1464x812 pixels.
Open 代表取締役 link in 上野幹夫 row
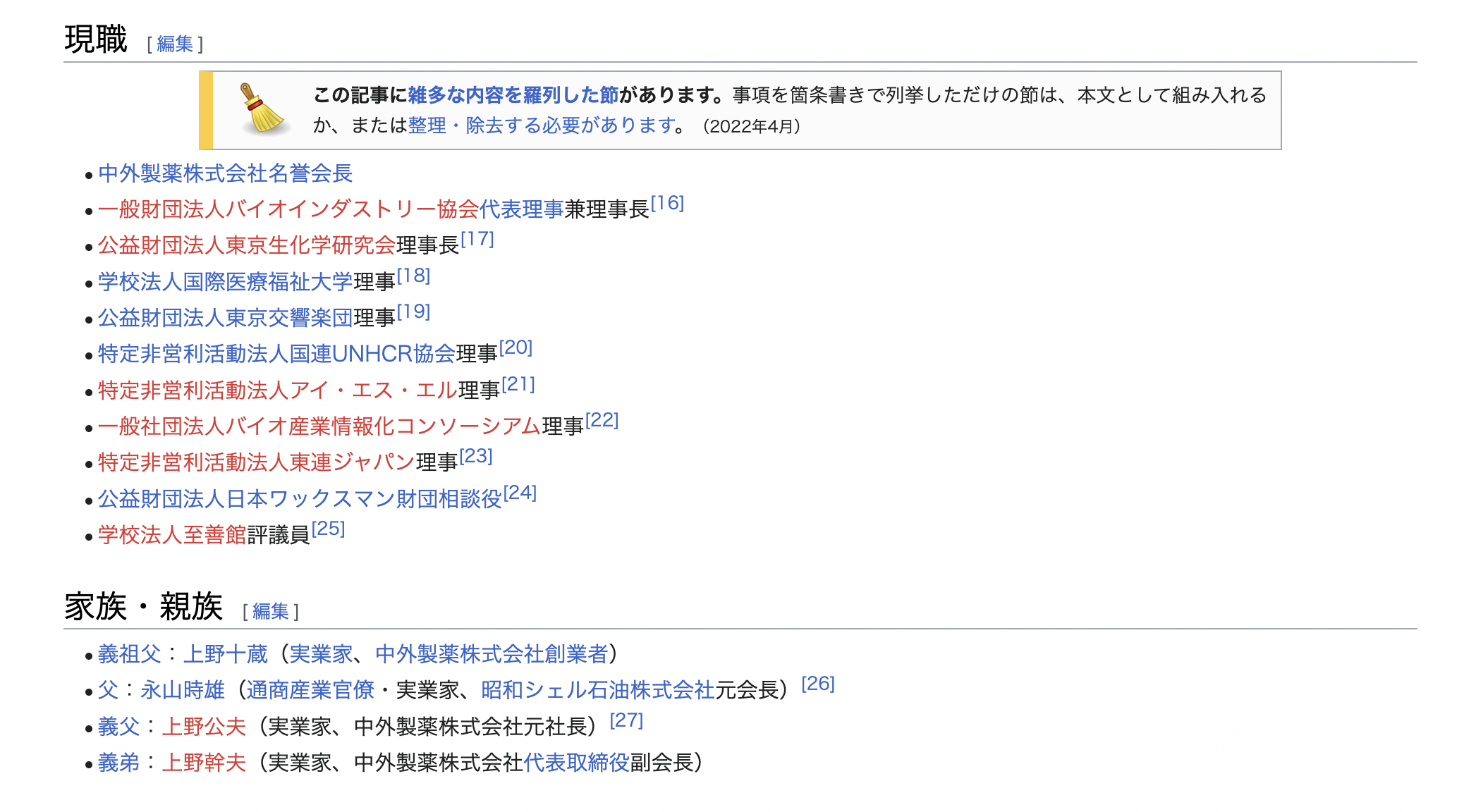pyautogui.click(x=576, y=763)
